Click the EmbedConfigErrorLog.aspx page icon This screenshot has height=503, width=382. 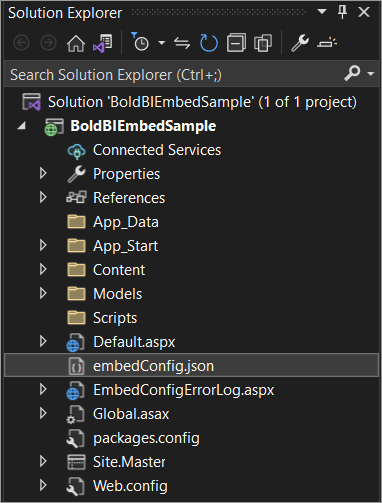tap(75, 390)
